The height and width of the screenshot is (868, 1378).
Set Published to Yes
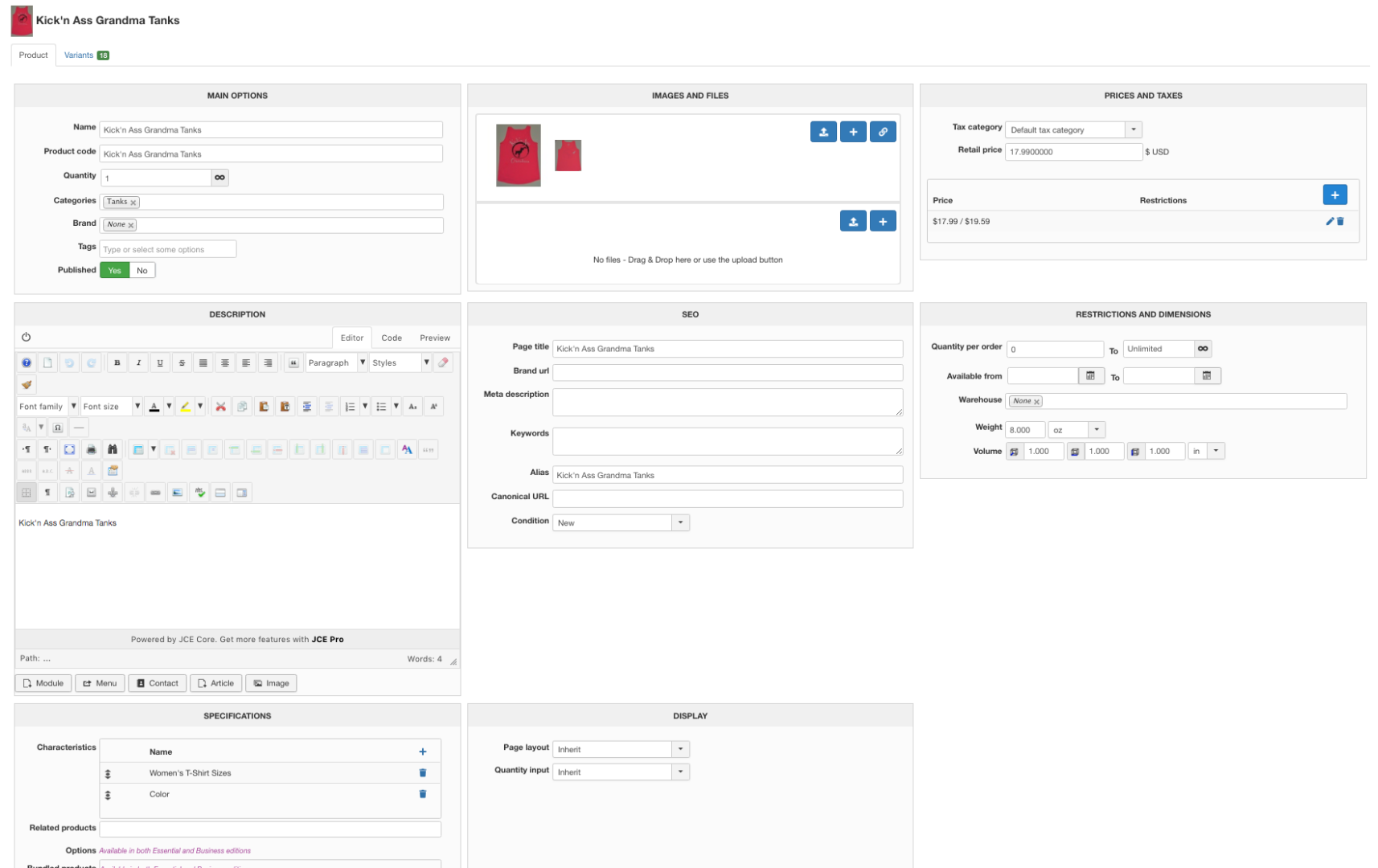tap(115, 271)
